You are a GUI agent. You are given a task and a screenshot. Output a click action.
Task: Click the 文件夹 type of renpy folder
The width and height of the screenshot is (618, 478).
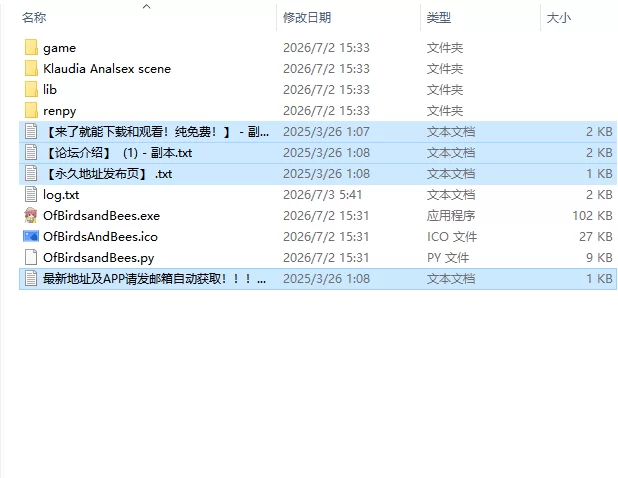[x=445, y=111]
